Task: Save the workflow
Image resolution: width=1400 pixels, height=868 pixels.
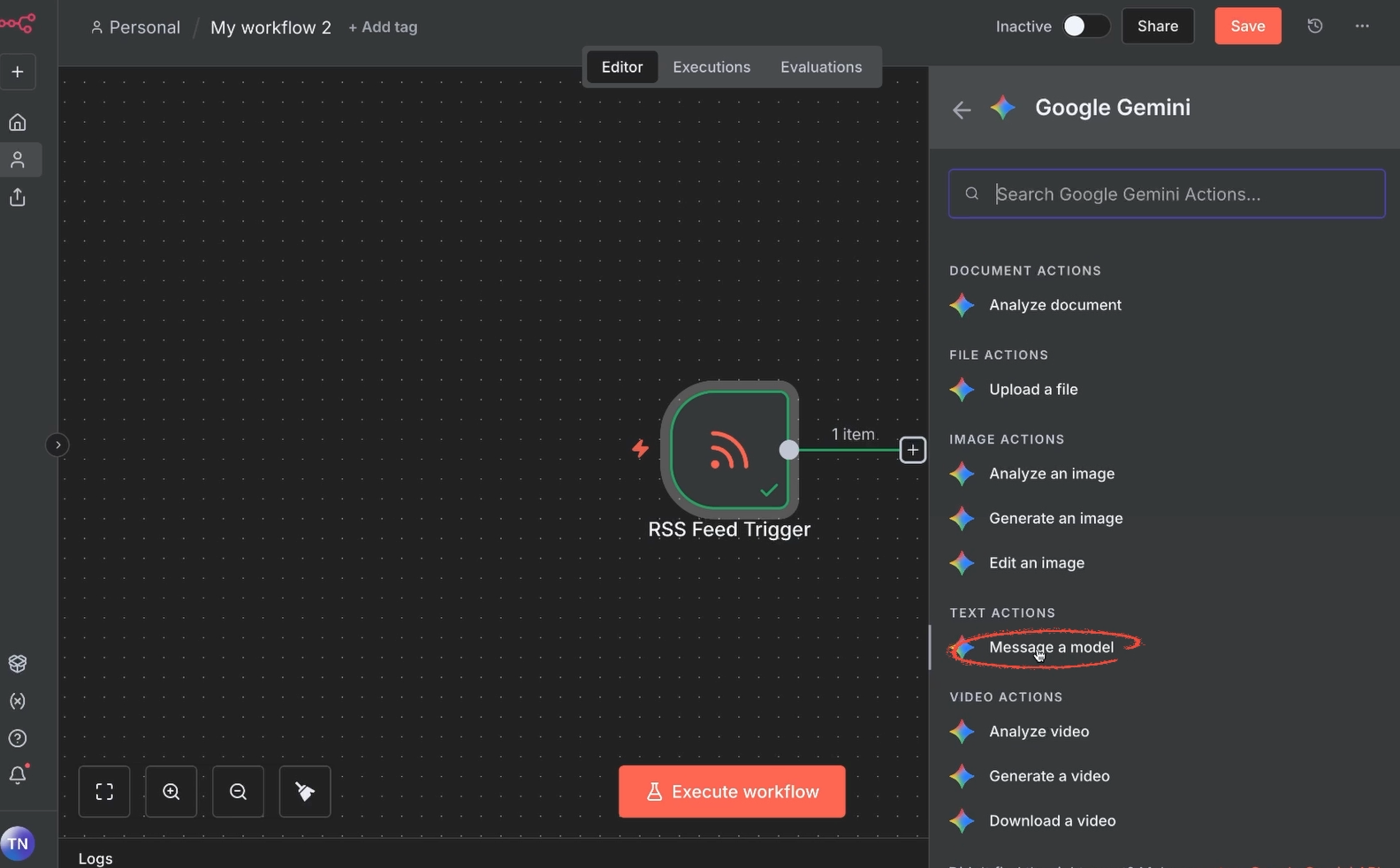Action: tap(1248, 27)
